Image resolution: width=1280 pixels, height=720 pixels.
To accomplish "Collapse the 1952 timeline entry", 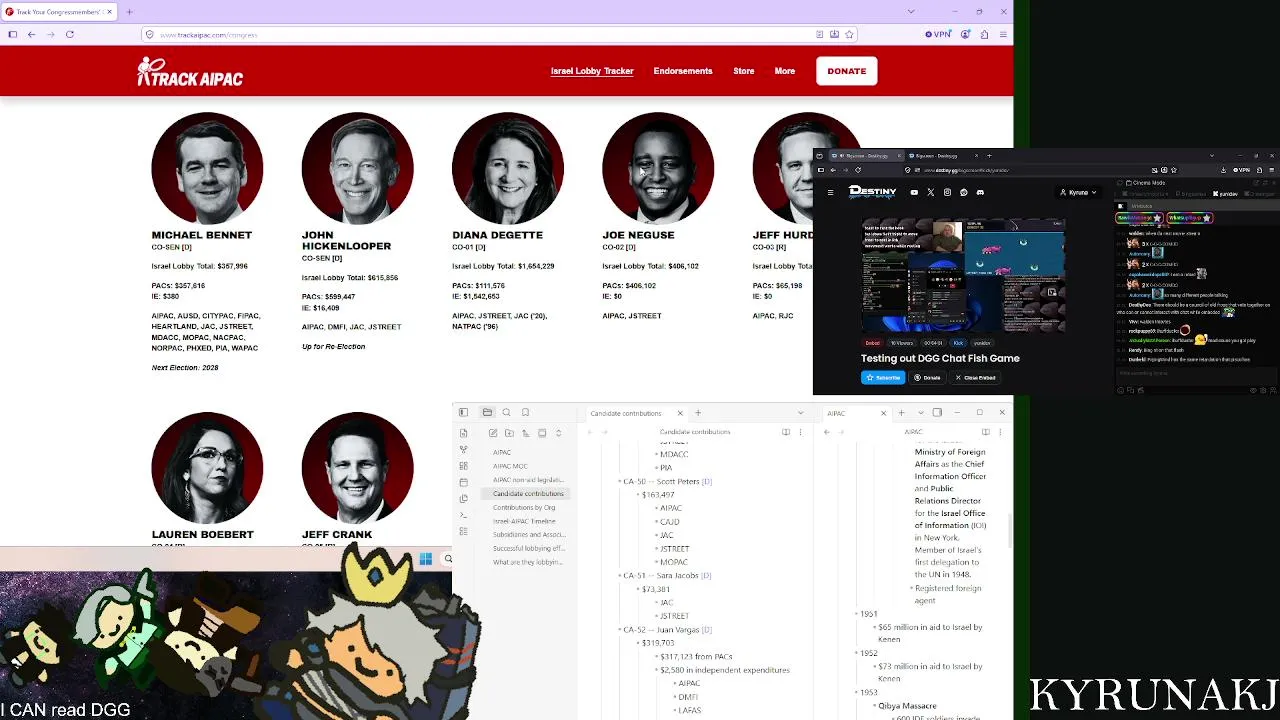I will (x=857, y=653).
